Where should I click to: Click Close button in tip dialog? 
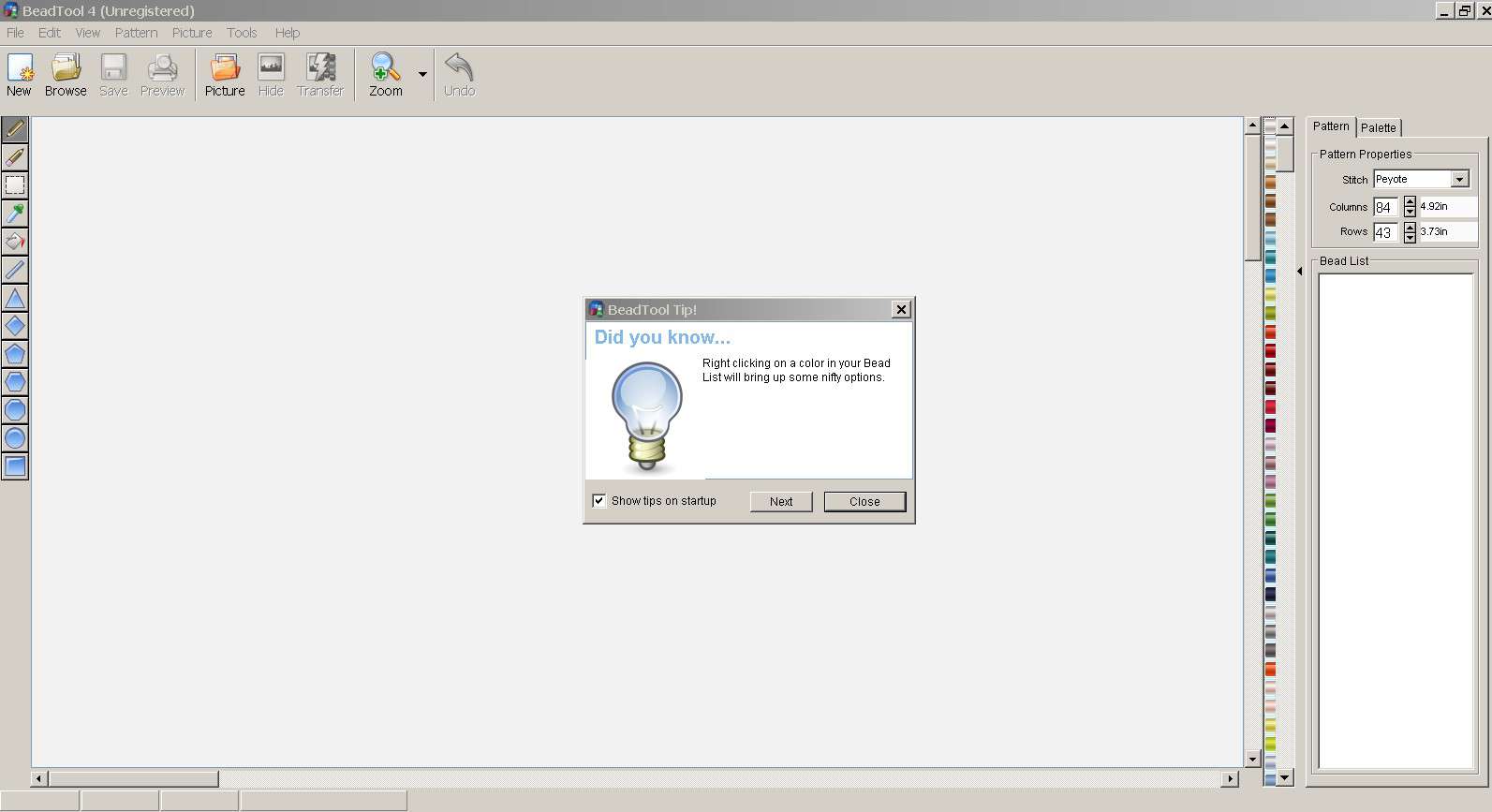click(x=864, y=501)
